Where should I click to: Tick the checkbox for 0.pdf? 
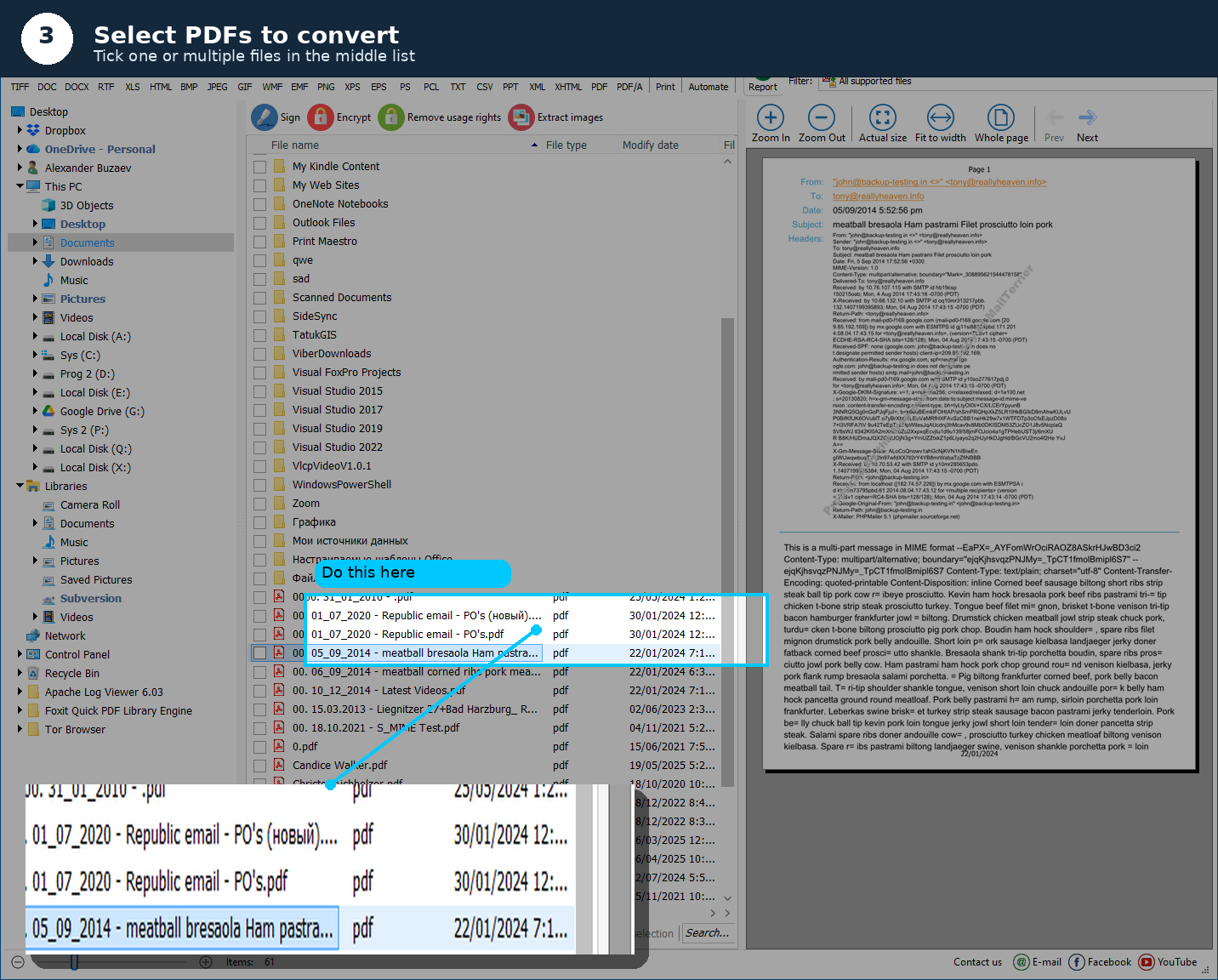click(260, 746)
